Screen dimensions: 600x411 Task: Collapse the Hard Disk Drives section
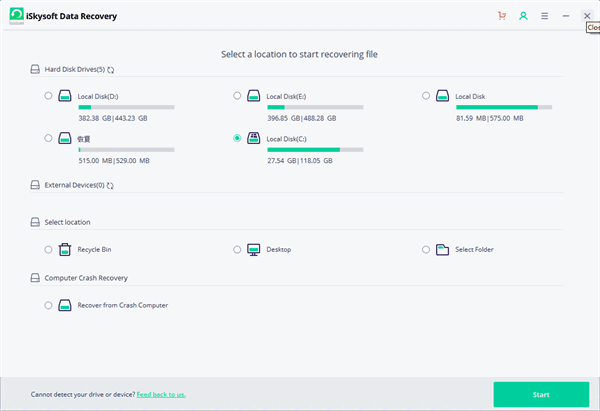pyautogui.click(x=36, y=70)
